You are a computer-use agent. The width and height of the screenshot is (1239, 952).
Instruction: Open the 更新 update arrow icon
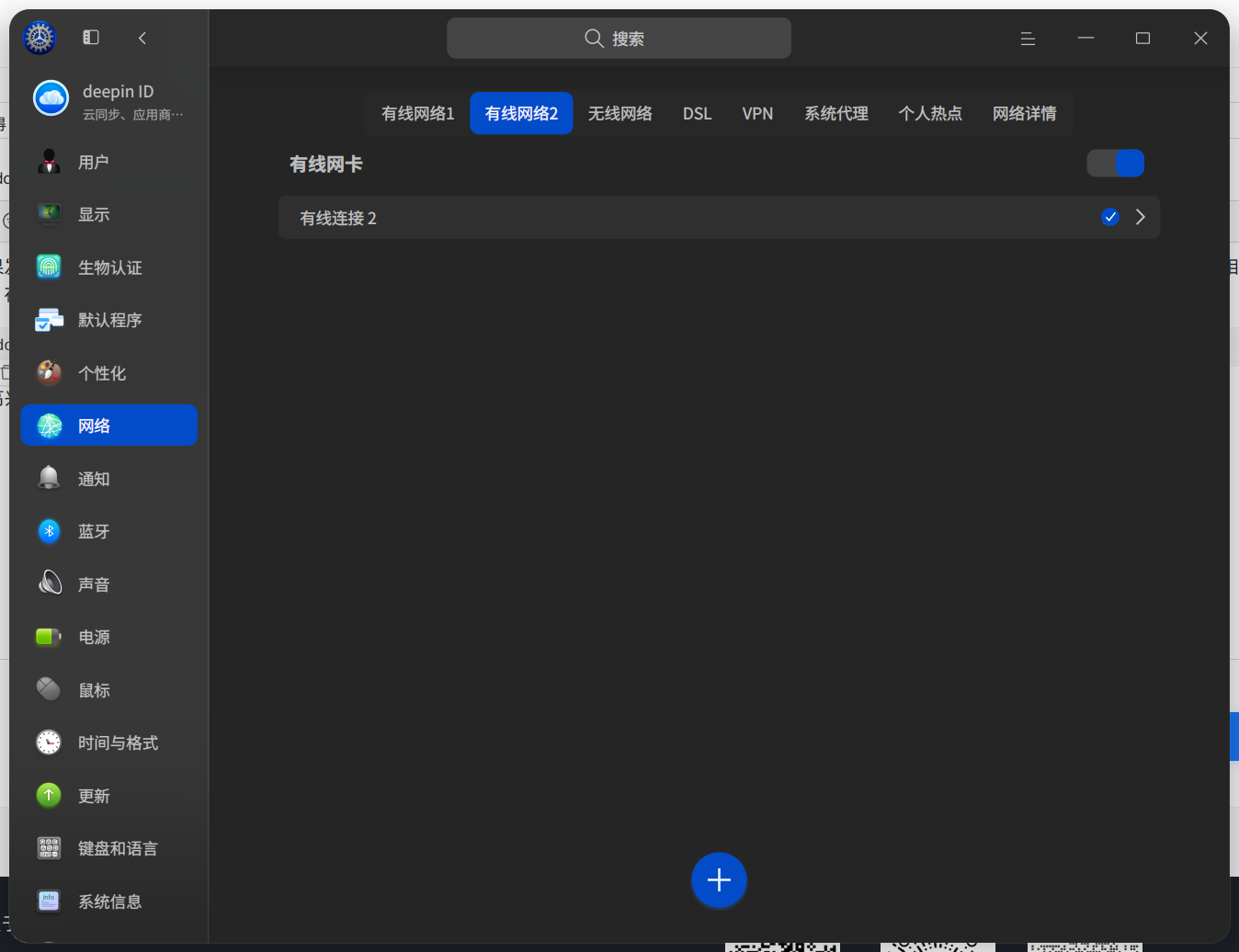49,796
